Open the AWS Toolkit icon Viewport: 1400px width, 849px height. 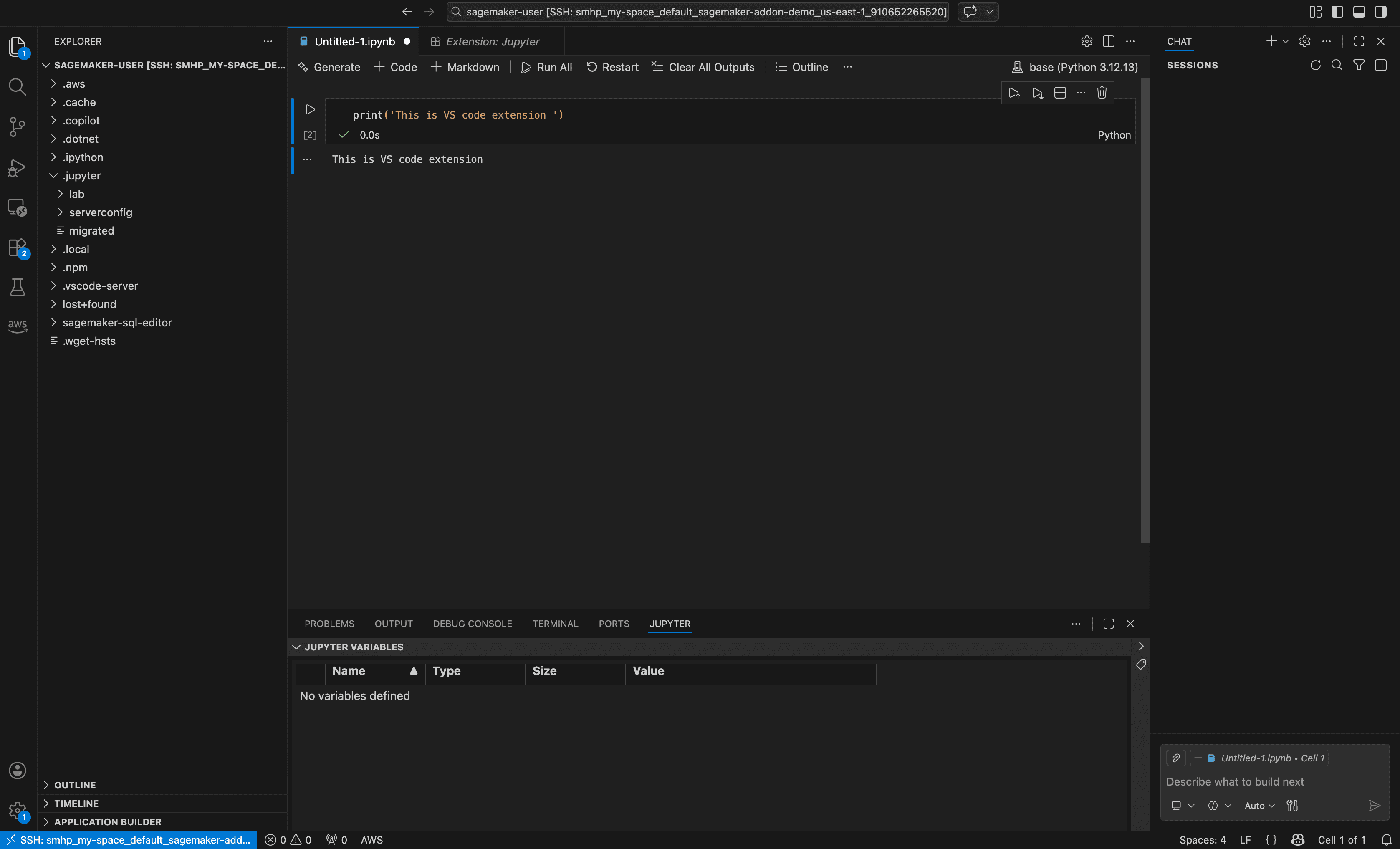(18, 325)
